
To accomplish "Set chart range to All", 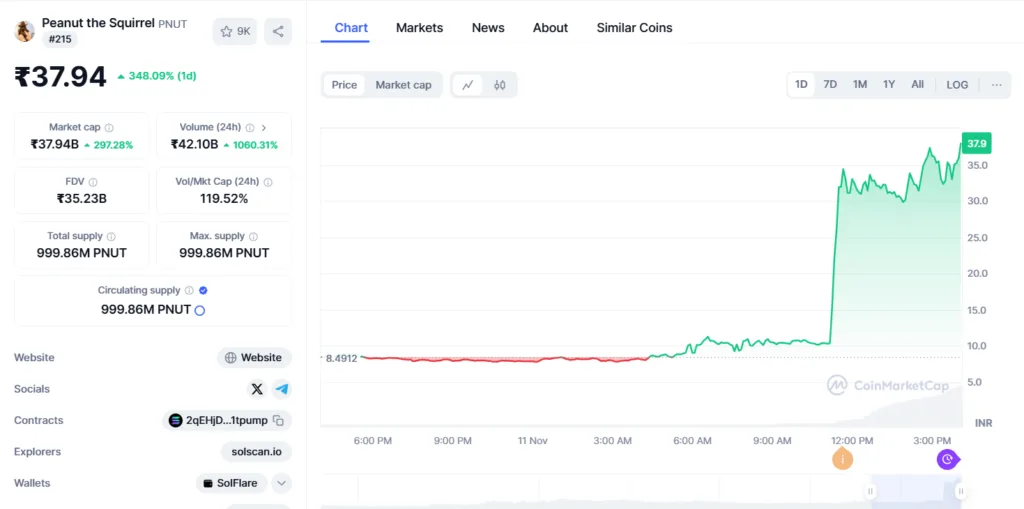I will [x=918, y=85].
